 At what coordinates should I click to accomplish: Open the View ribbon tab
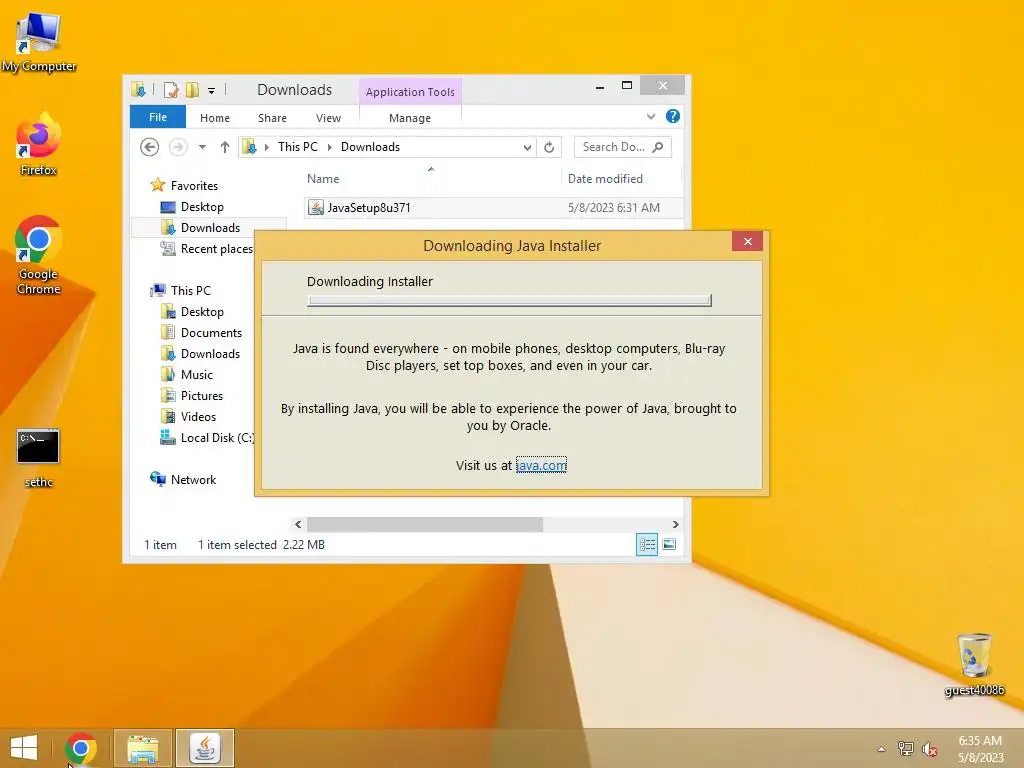pyautogui.click(x=328, y=118)
